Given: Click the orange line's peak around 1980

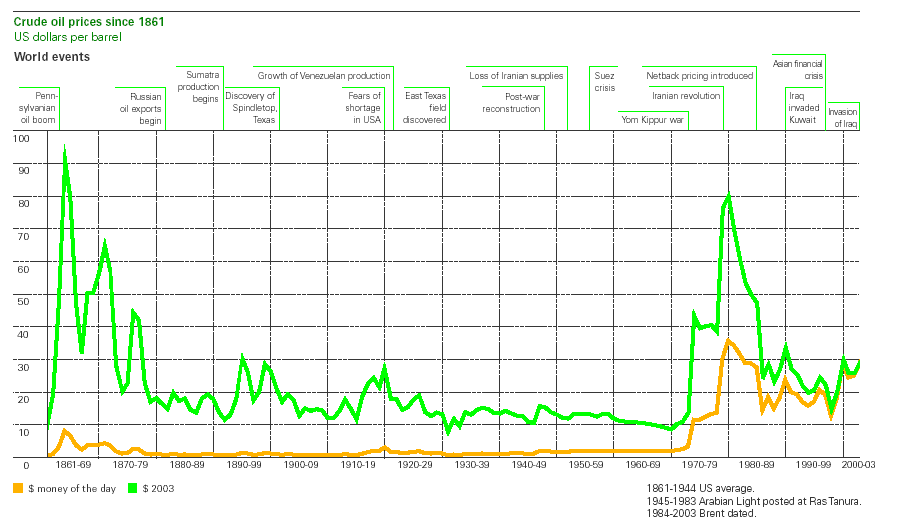Looking at the screenshot, I should 728,341.
